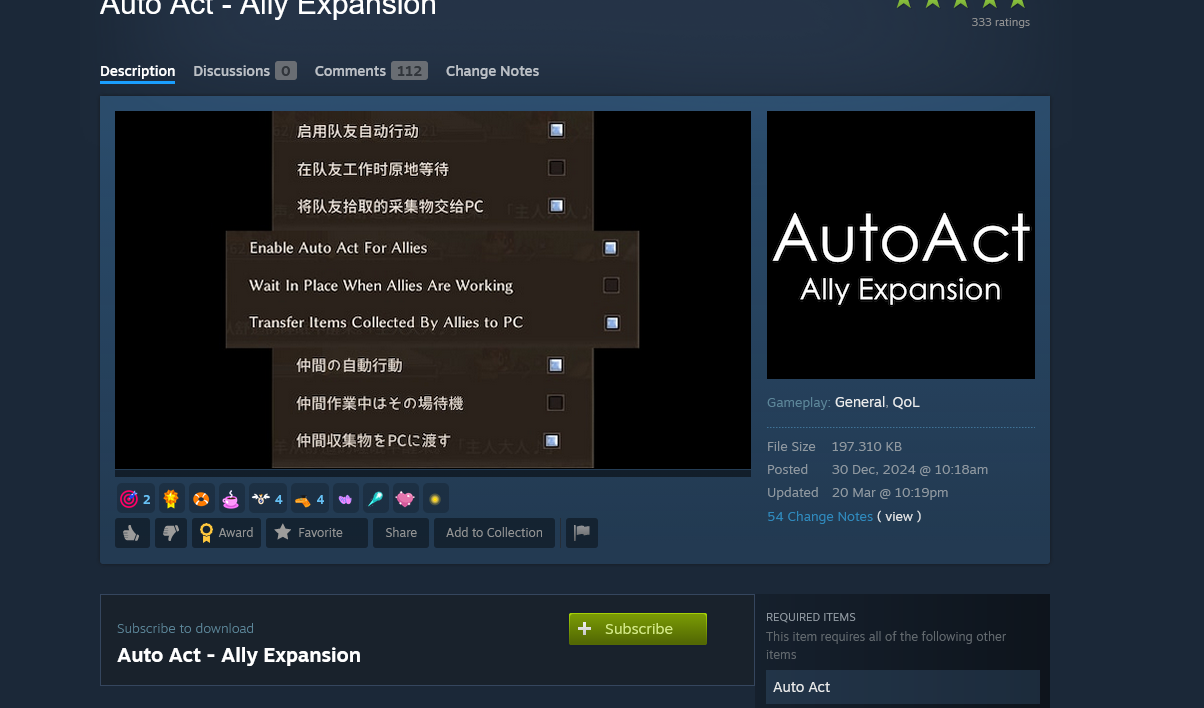This screenshot has width=1204, height=708.
Task: Click the gold starburst ribbon award icon
Action: coord(171,499)
